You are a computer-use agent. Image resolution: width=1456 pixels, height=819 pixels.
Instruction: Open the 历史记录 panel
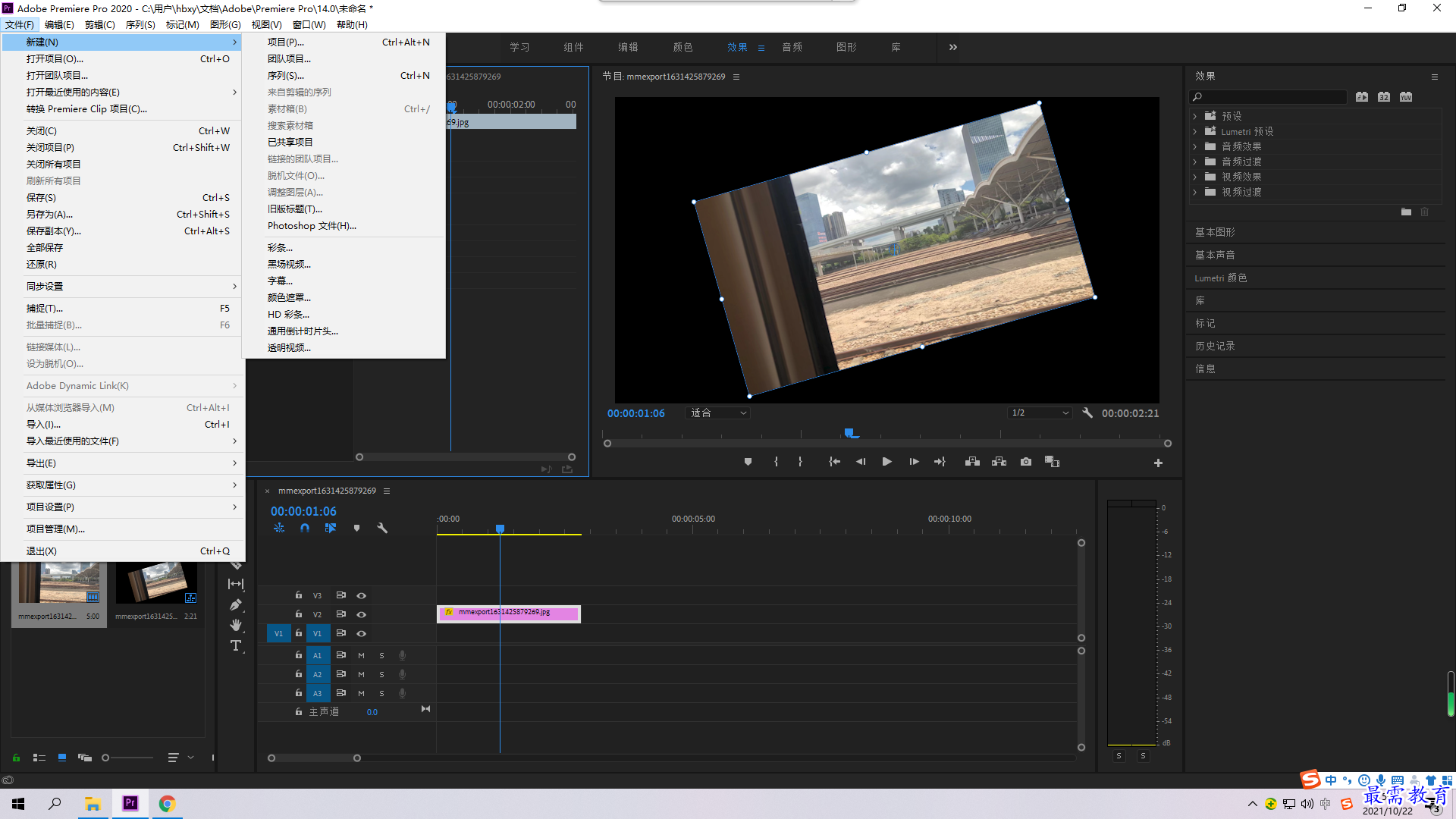tap(1215, 346)
